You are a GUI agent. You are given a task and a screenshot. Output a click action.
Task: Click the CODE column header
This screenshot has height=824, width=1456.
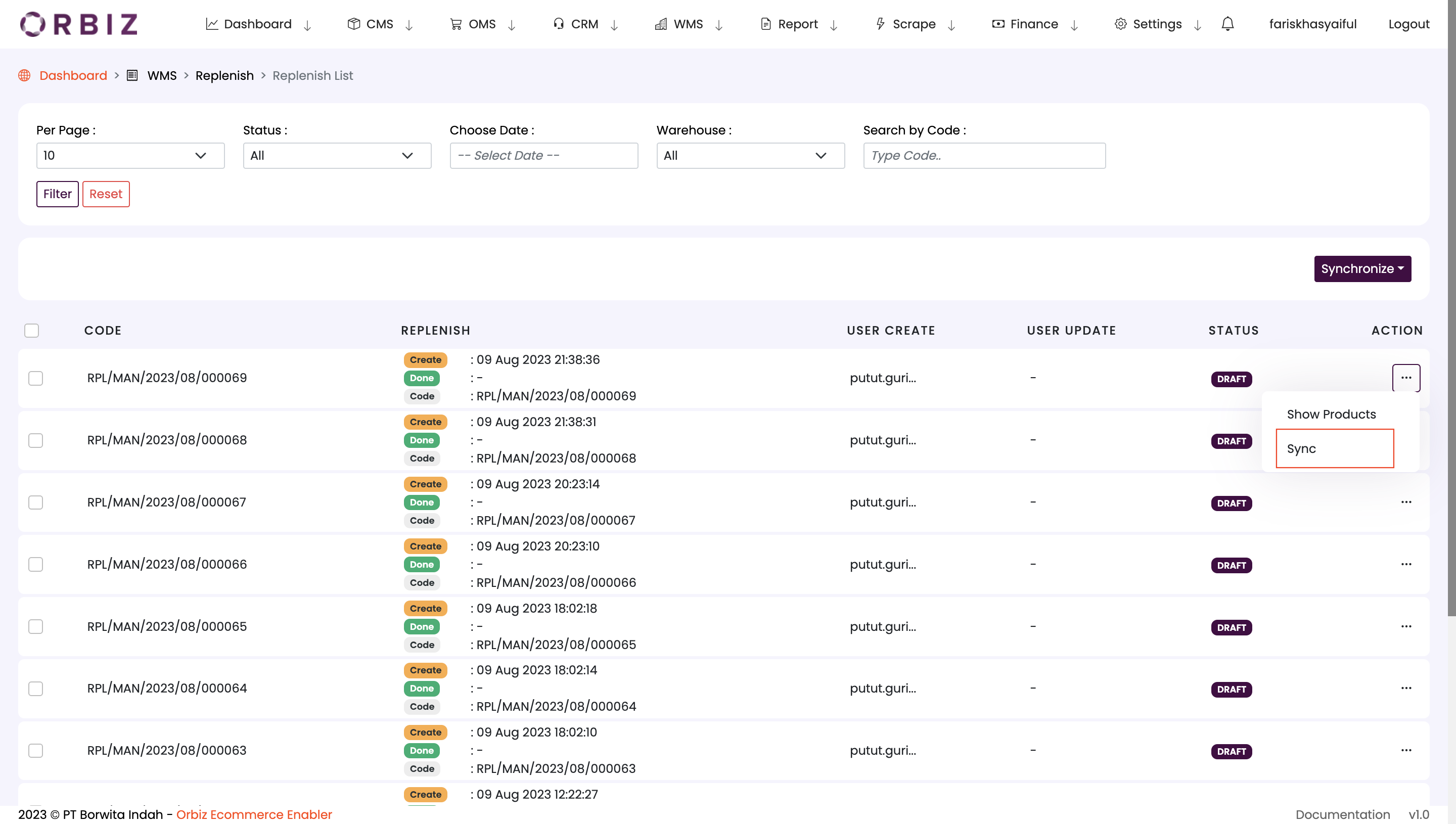(x=103, y=331)
